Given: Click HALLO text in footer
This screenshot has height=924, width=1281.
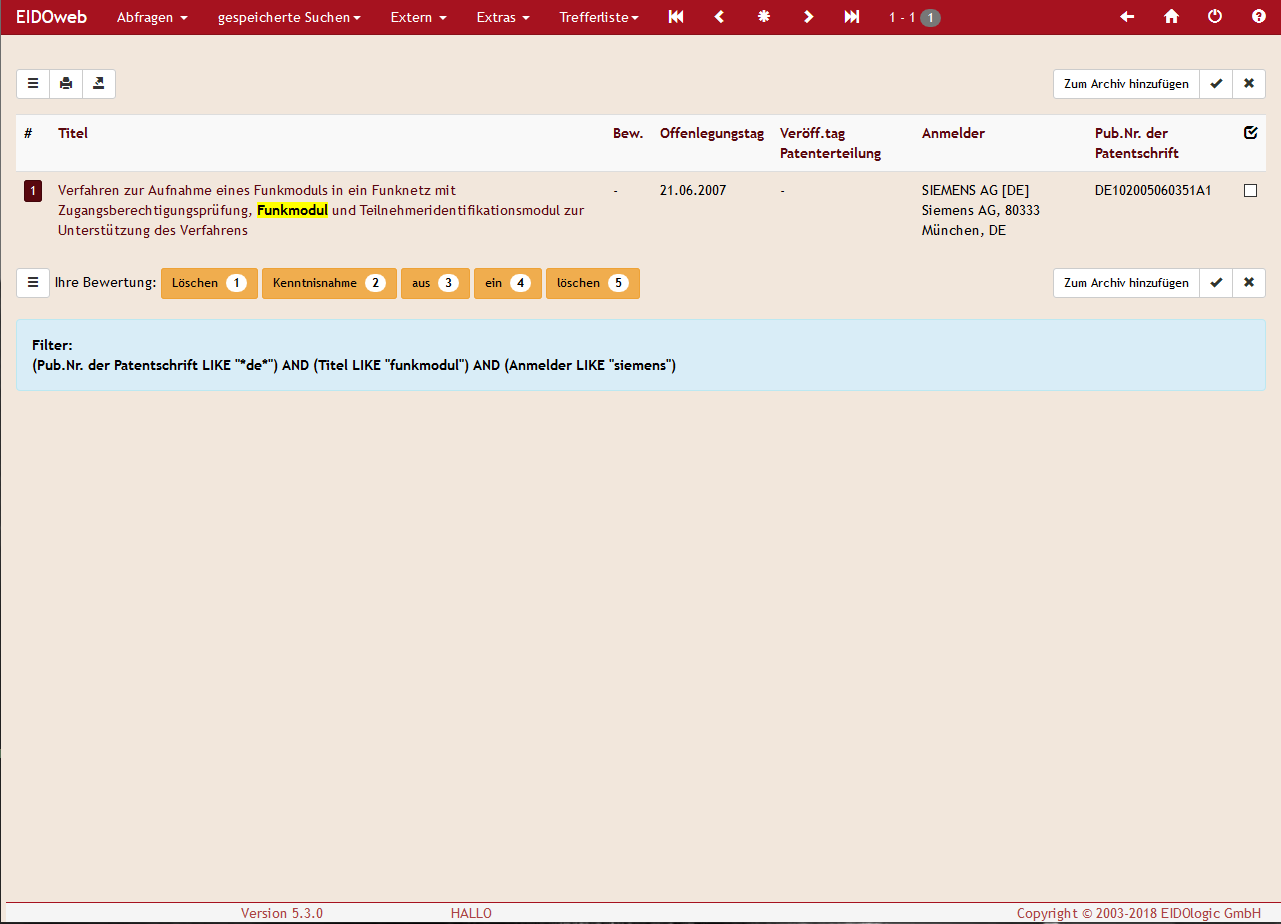Looking at the screenshot, I should [x=471, y=913].
